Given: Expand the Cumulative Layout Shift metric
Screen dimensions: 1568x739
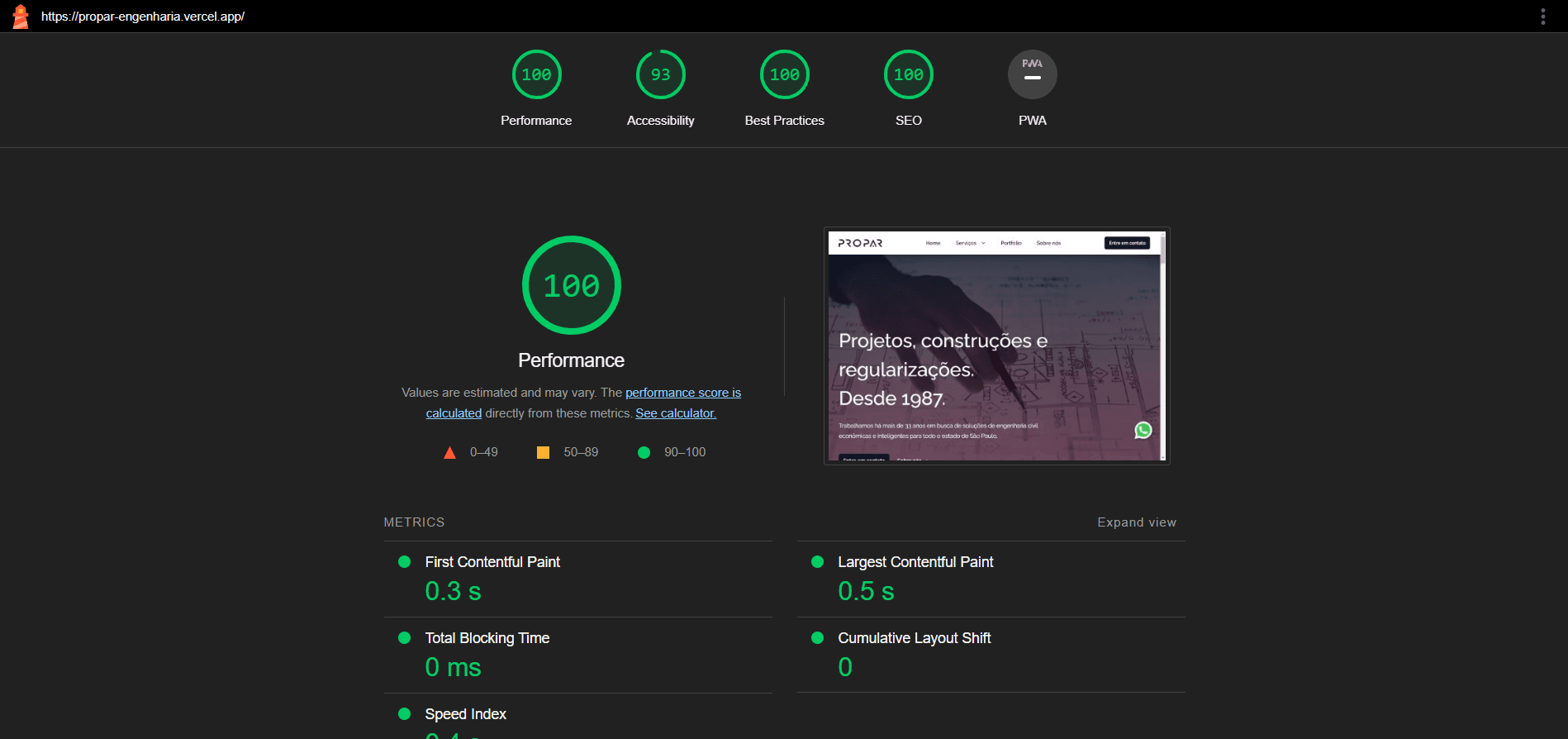Looking at the screenshot, I should (914, 638).
